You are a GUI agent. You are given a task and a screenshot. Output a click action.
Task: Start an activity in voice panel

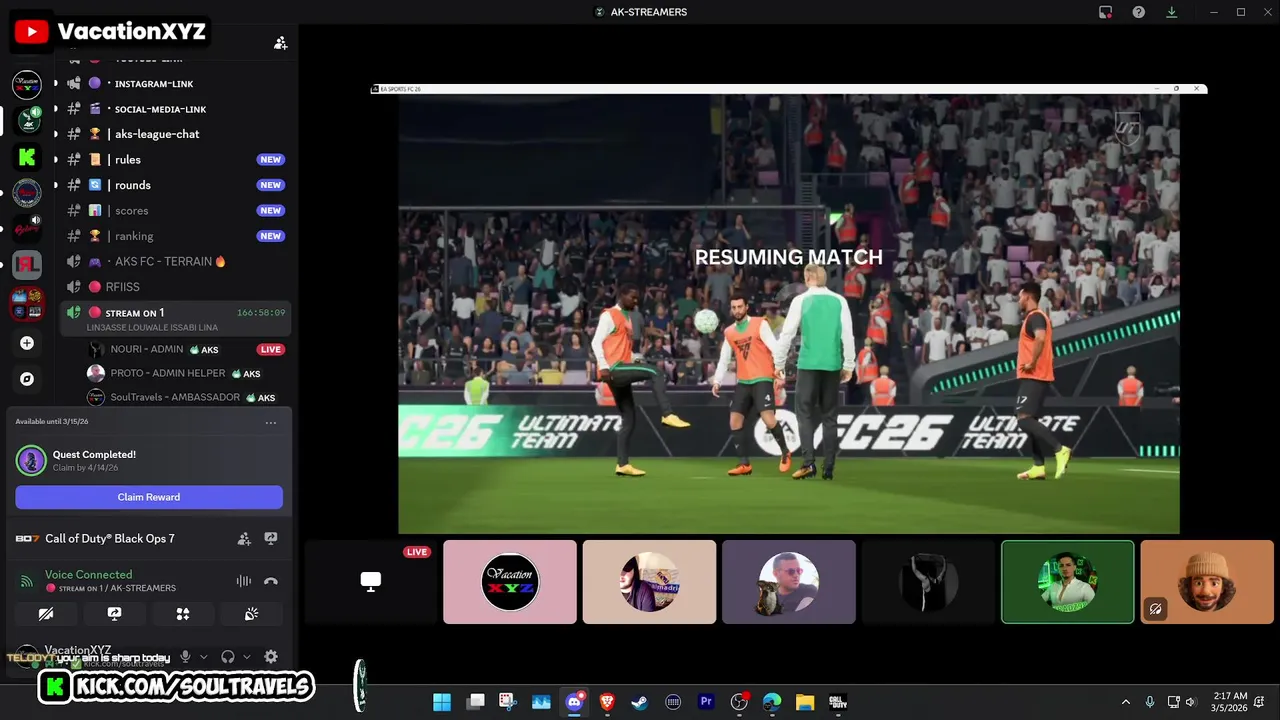pyautogui.click(x=183, y=614)
